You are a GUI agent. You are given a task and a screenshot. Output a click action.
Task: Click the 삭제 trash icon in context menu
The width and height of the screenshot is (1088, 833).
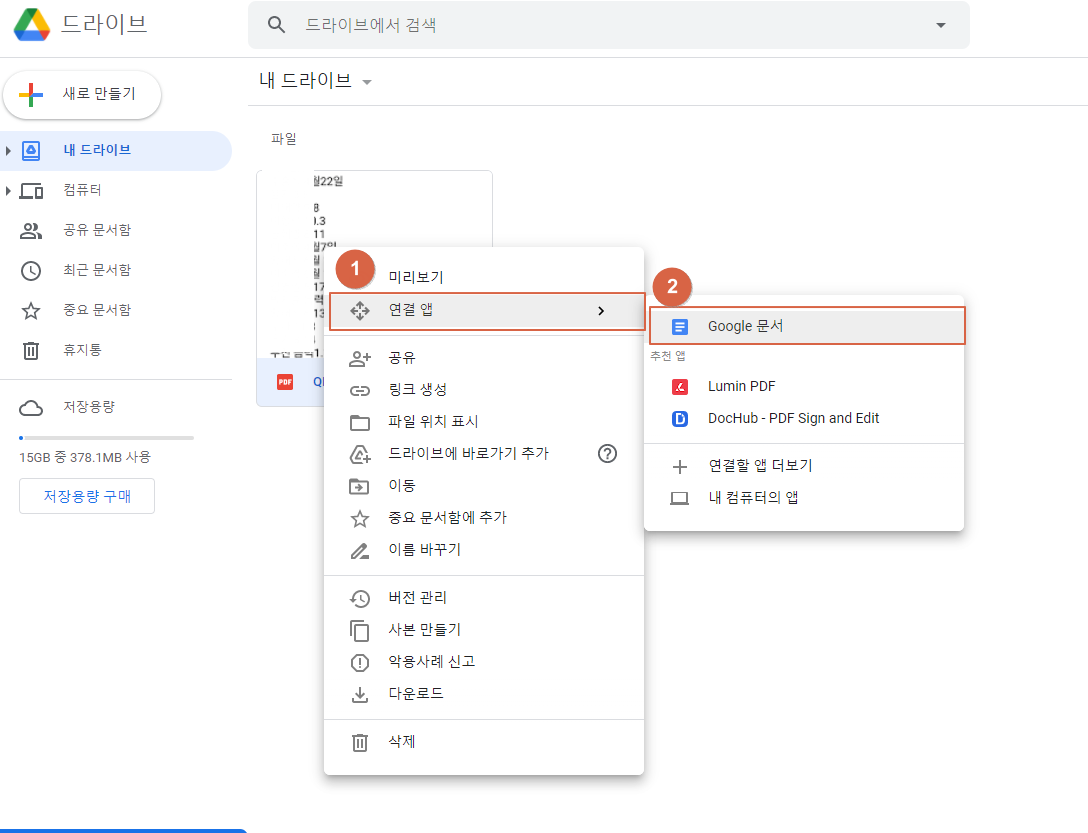tap(359, 742)
